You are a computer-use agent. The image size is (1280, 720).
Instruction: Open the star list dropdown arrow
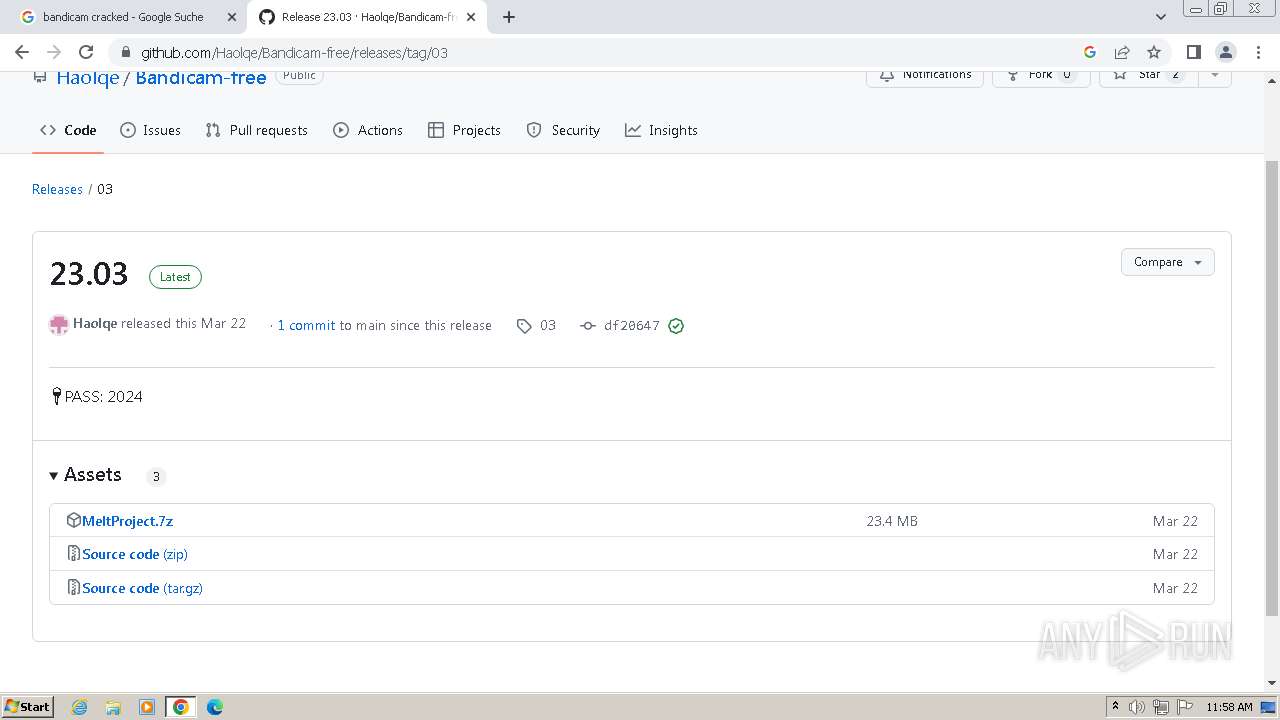click(1215, 76)
